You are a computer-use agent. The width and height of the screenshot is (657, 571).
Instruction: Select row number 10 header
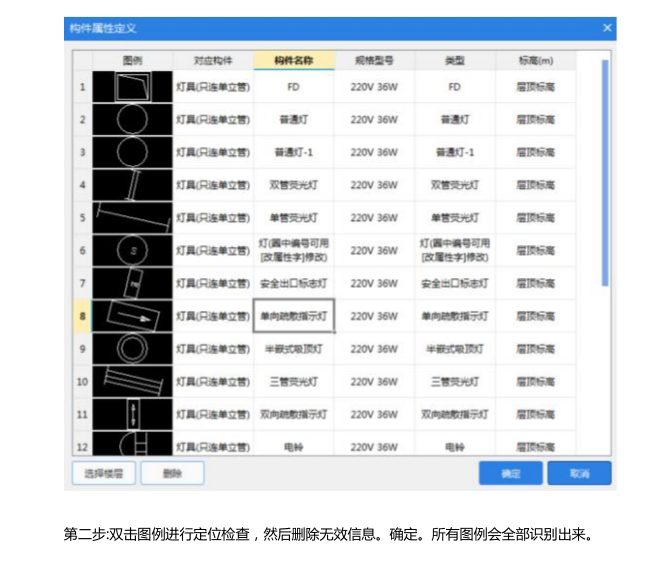83,381
